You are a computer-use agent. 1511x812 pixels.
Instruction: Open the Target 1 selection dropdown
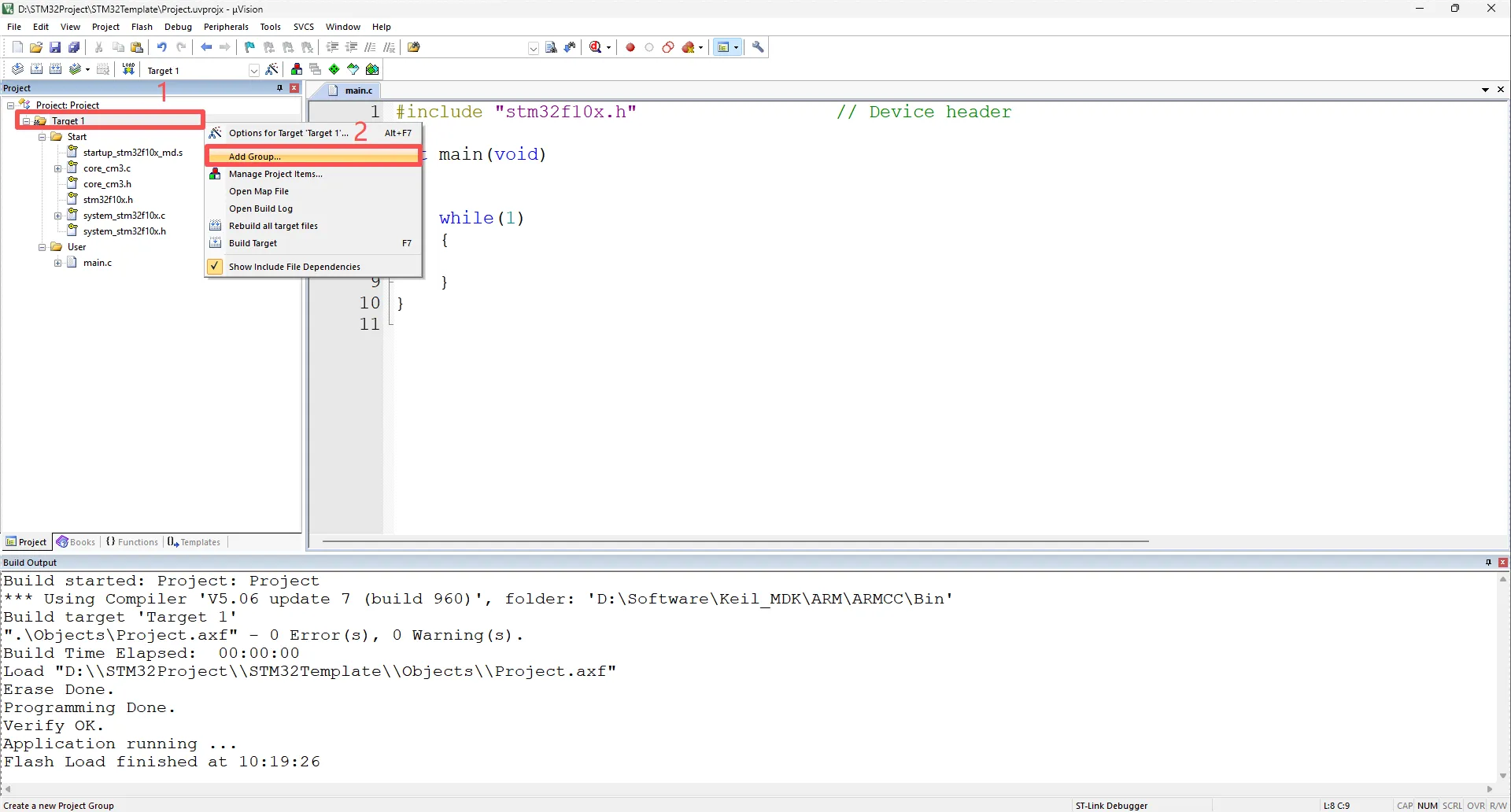(x=253, y=70)
